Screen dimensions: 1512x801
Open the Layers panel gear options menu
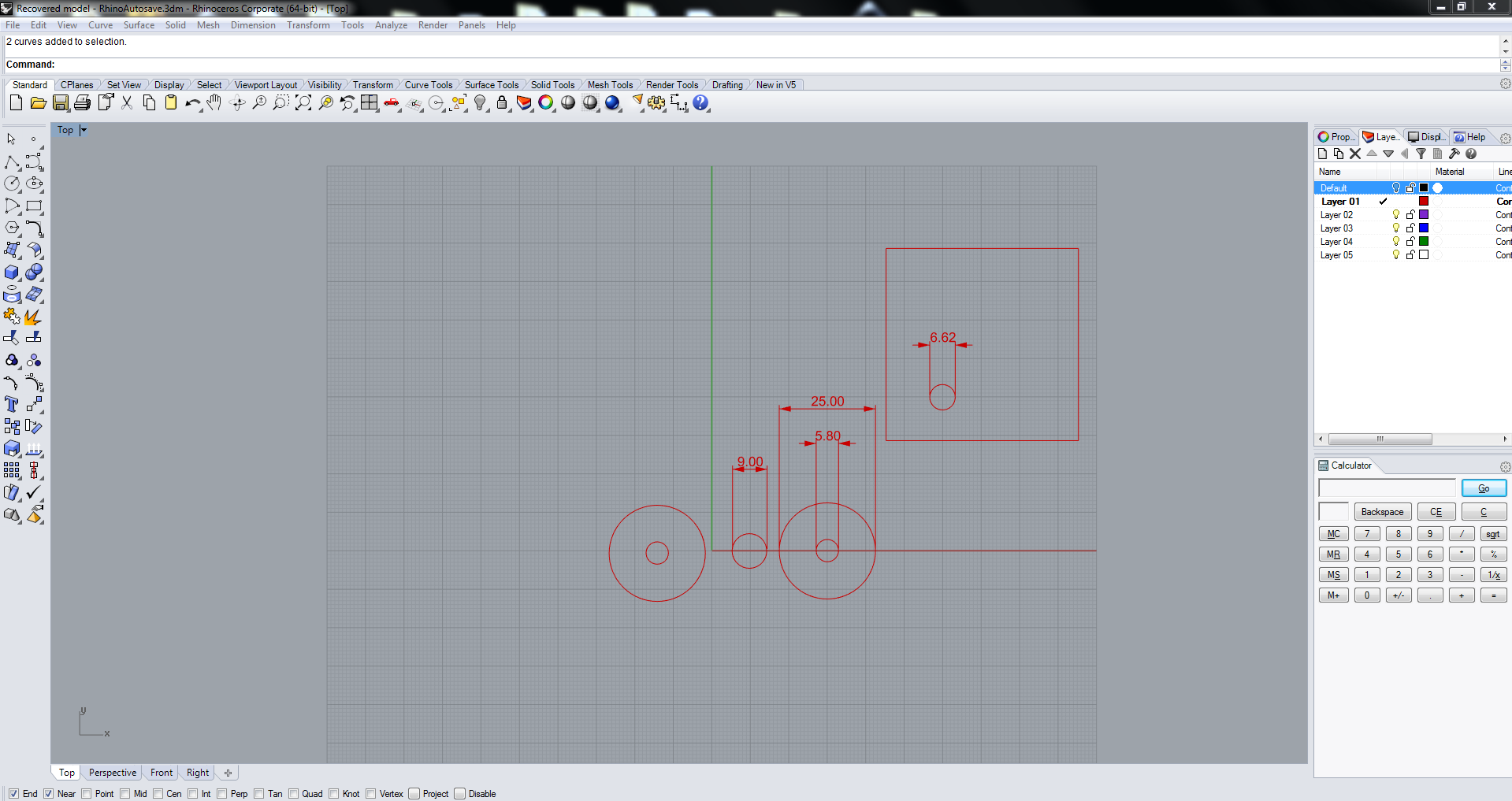1505,138
